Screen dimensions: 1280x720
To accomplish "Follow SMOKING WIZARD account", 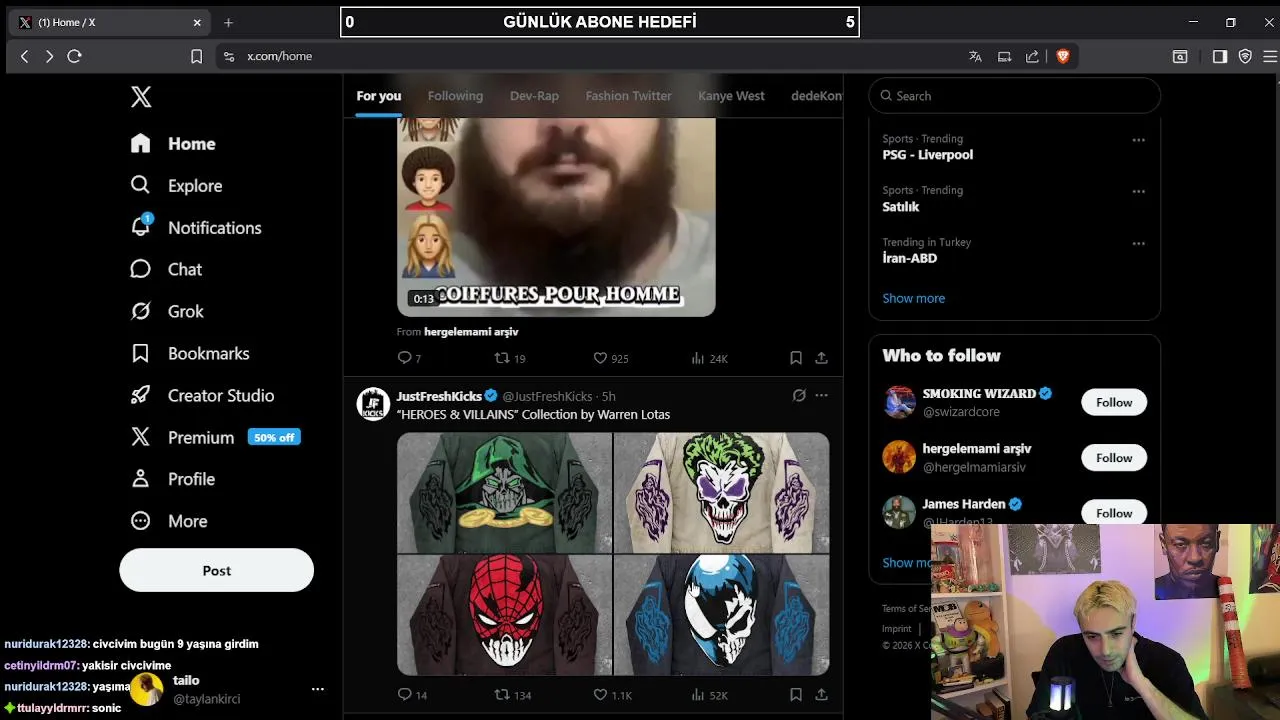I will tap(1113, 402).
